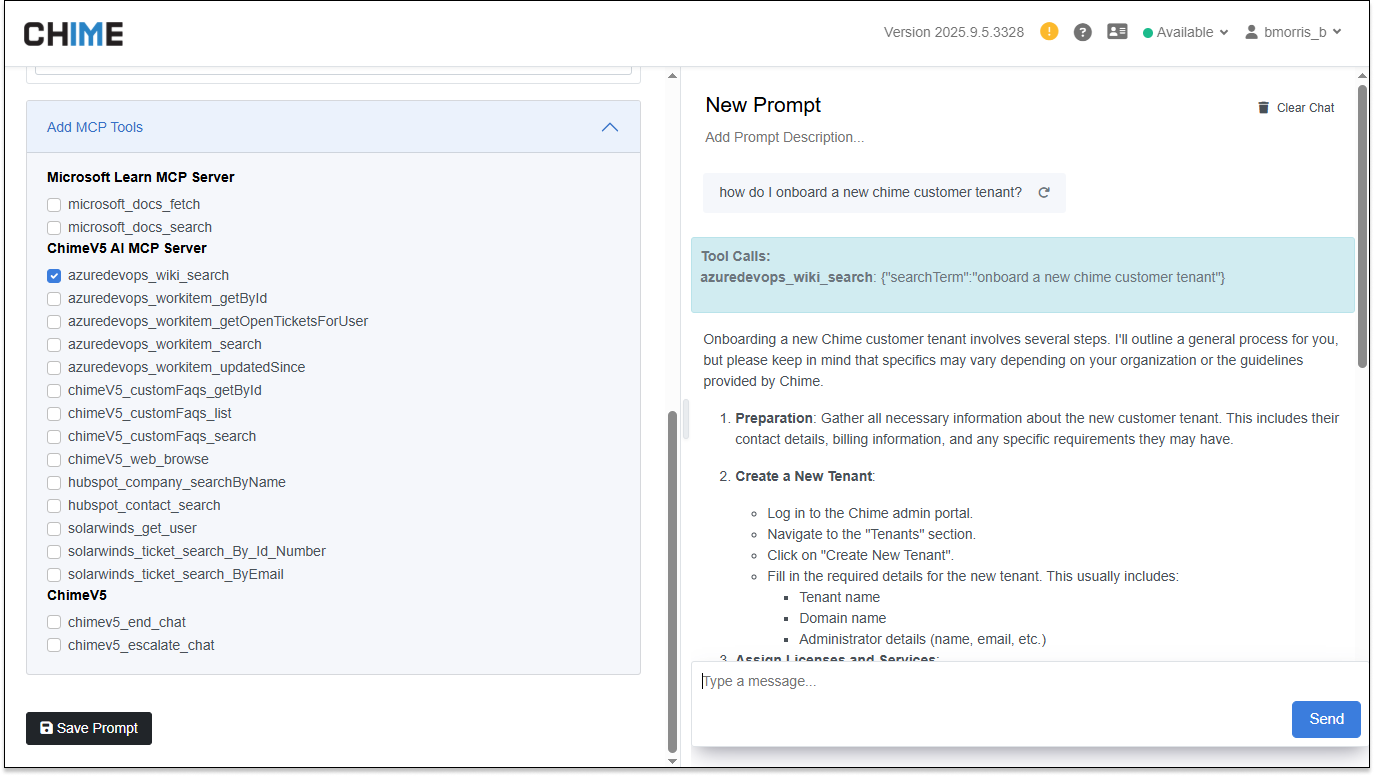Uncheck the azuredevops_wiki_search tool
Viewport: 1374px width, 776px height.
click(x=54, y=275)
